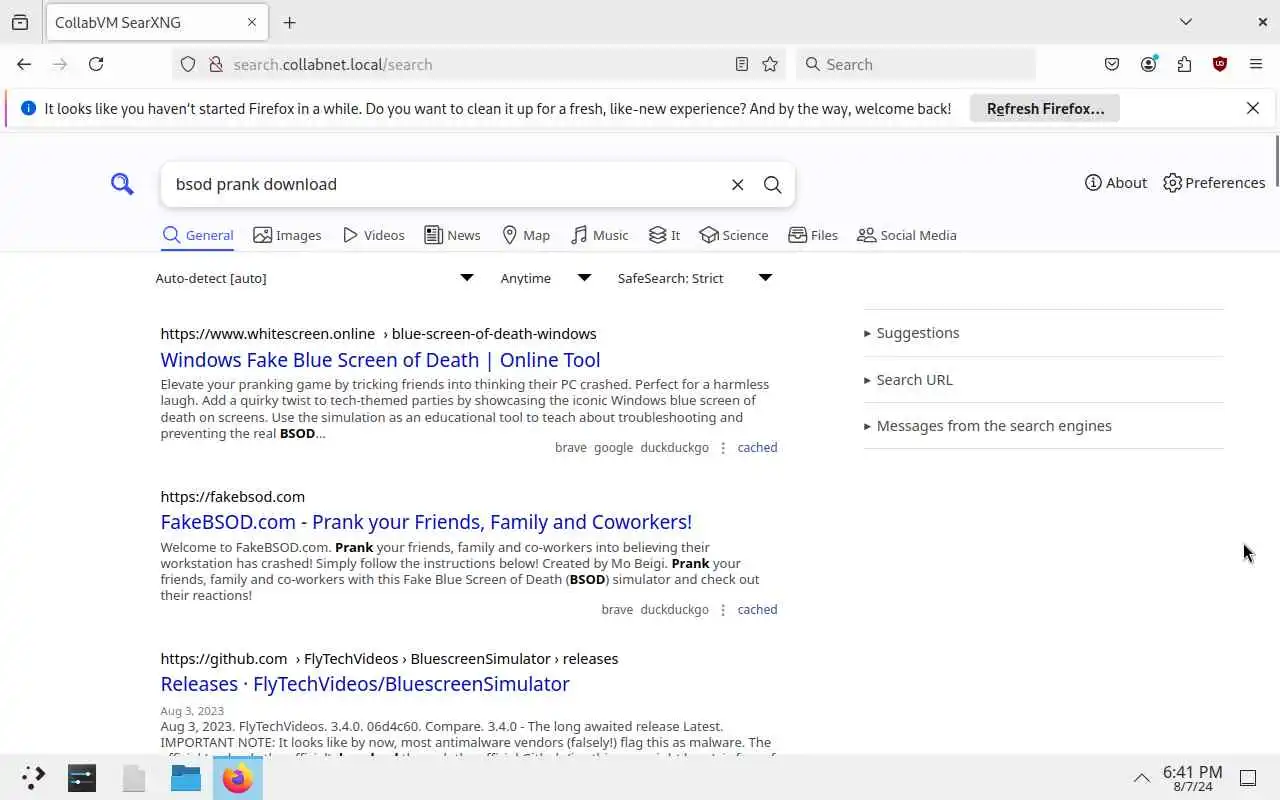Switch to the Music tab
1280x800 pixels.
coord(599,235)
